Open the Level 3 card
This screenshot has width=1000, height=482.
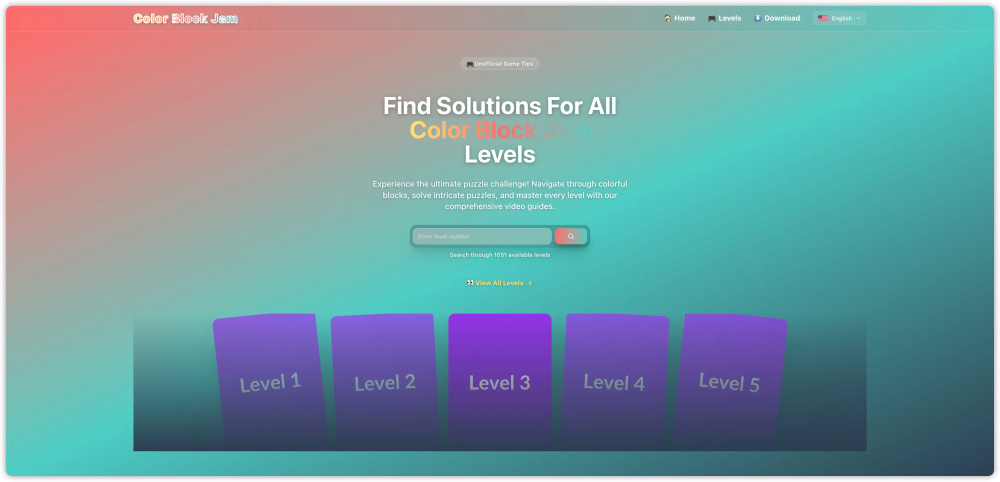click(x=499, y=381)
